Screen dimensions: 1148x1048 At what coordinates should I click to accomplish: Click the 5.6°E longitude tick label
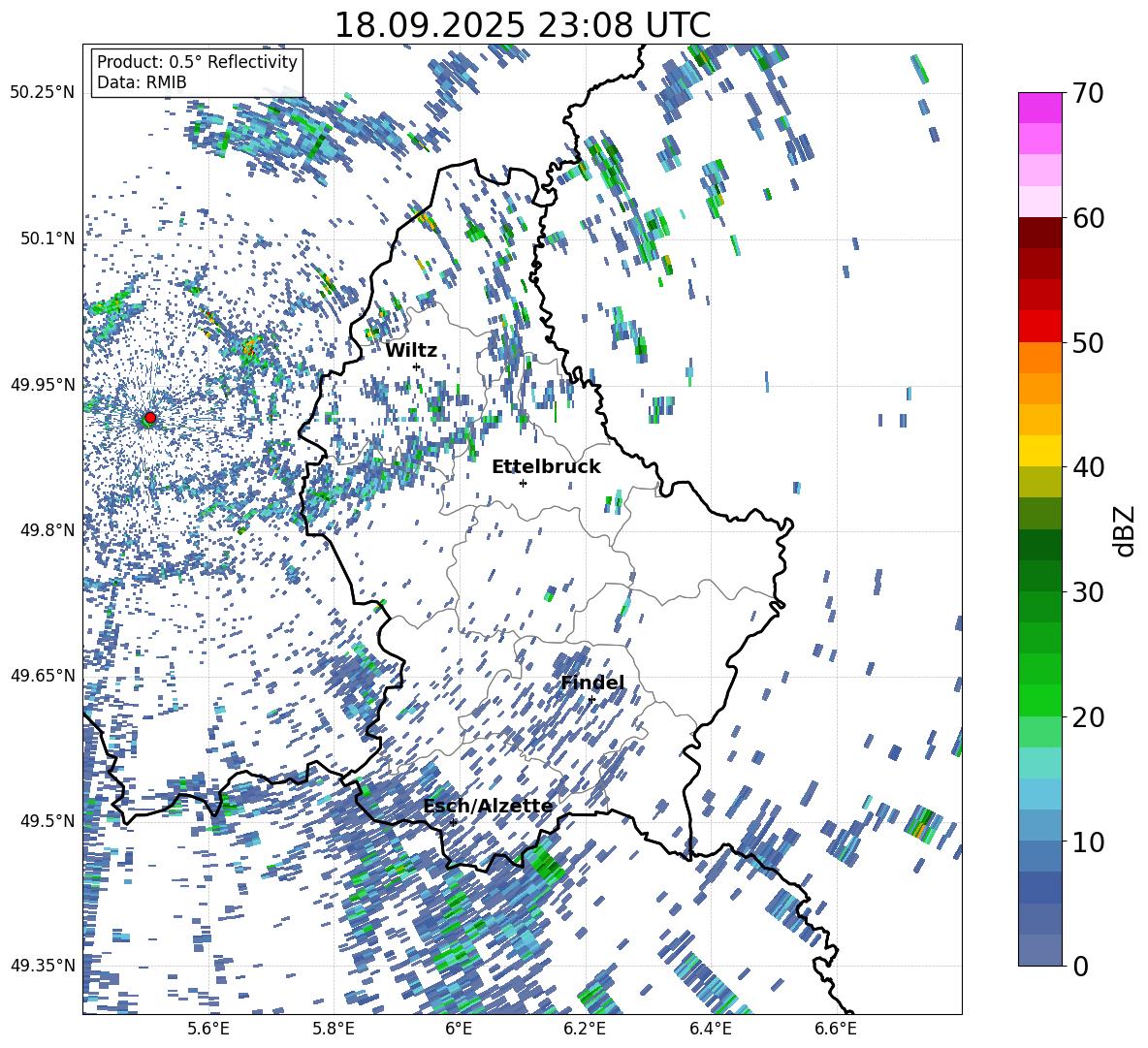207,1029
